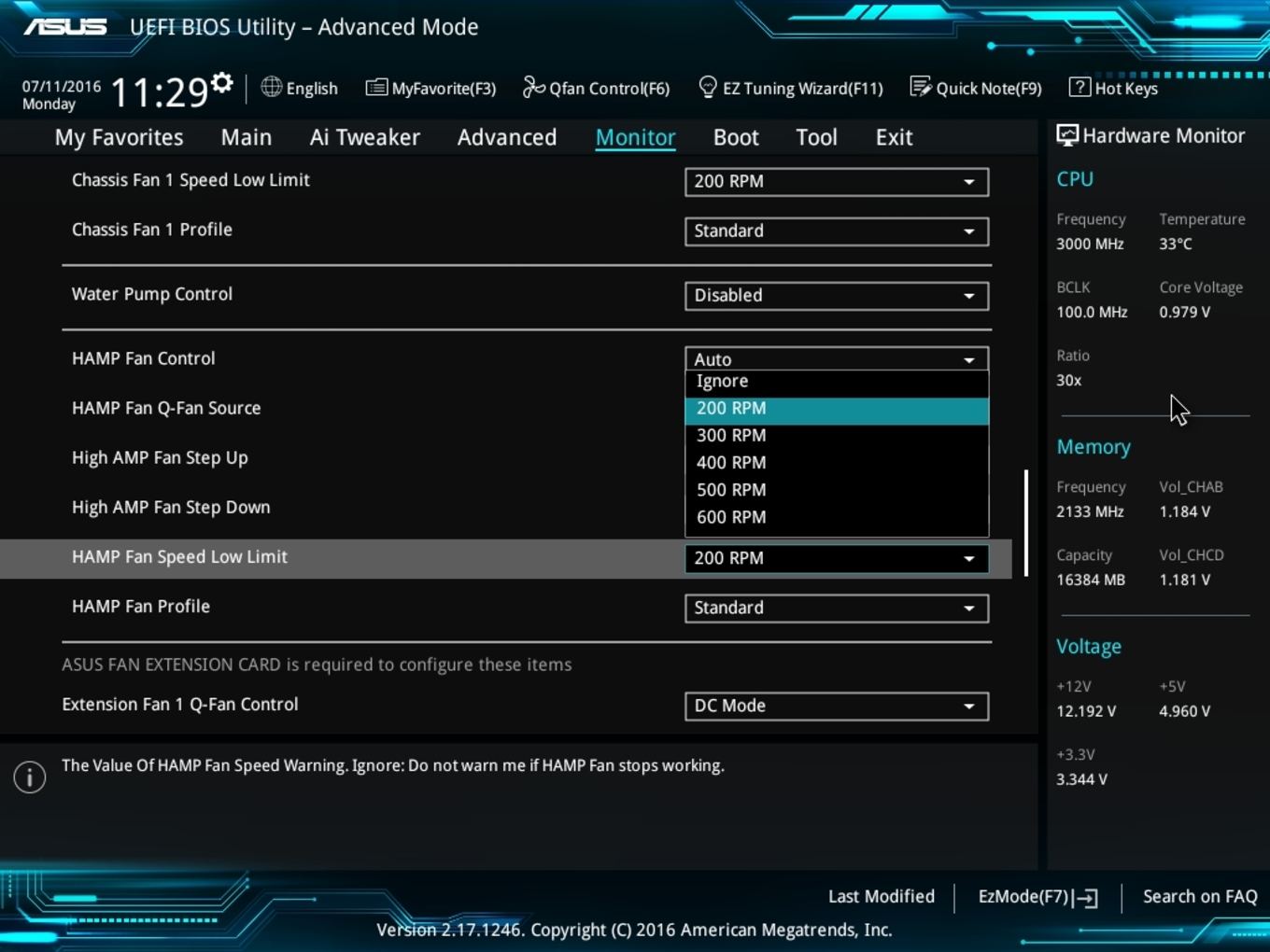This screenshot has width=1270, height=952.
Task: Click CPU frequency value 3000 MHz
Action: click(x=1090, y=245)
